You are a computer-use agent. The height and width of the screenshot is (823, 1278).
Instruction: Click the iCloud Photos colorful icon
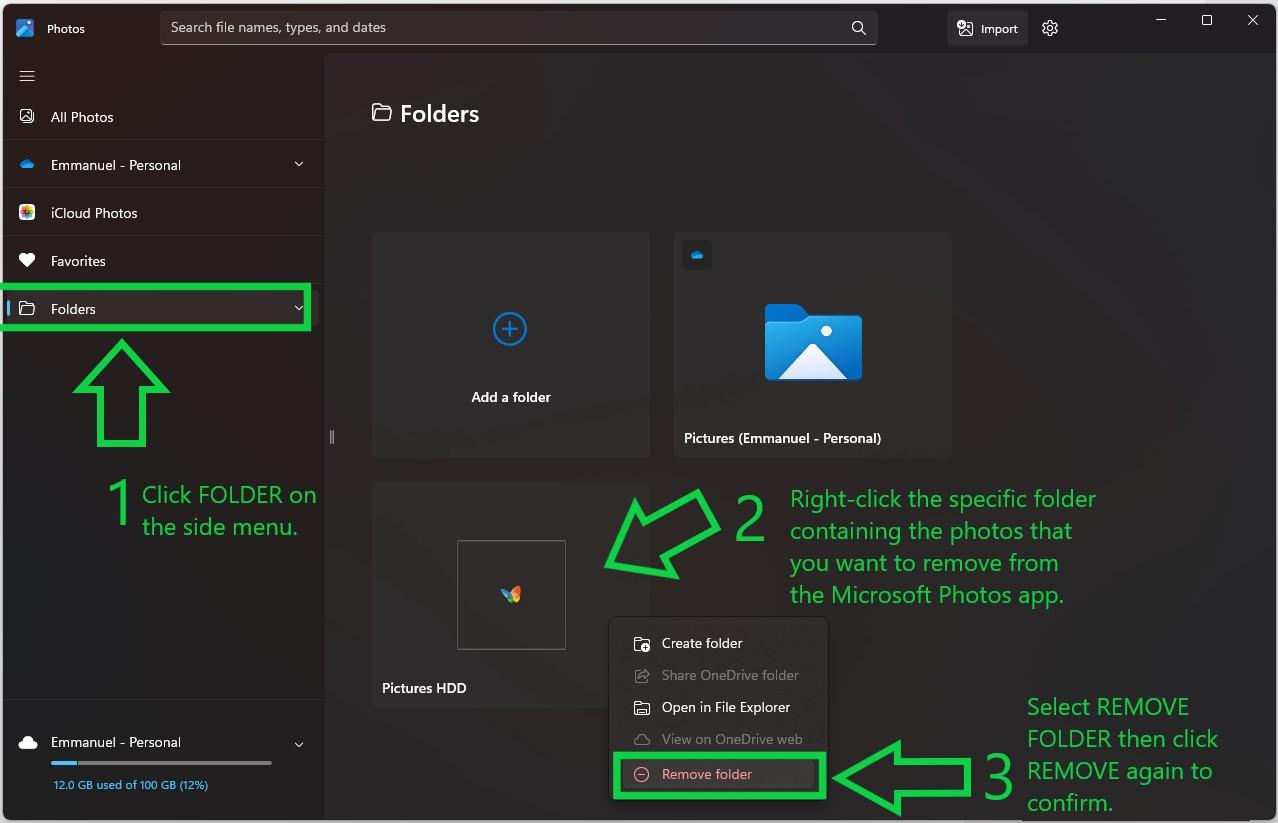pyautogui.click(x=28, y=212)
